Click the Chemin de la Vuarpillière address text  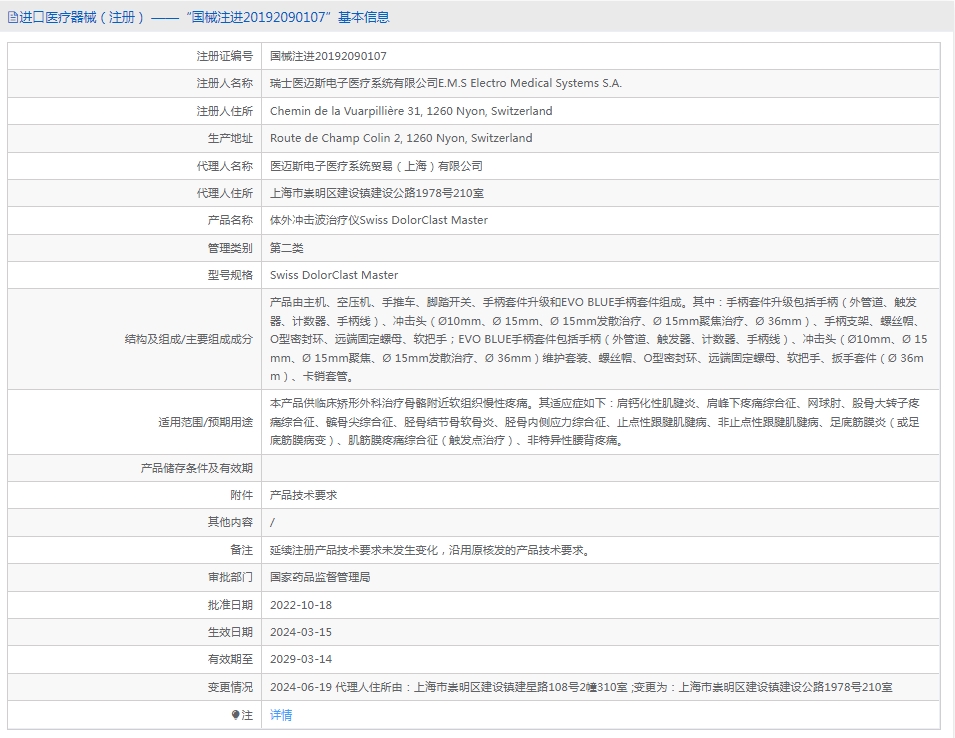click(410, 111)
